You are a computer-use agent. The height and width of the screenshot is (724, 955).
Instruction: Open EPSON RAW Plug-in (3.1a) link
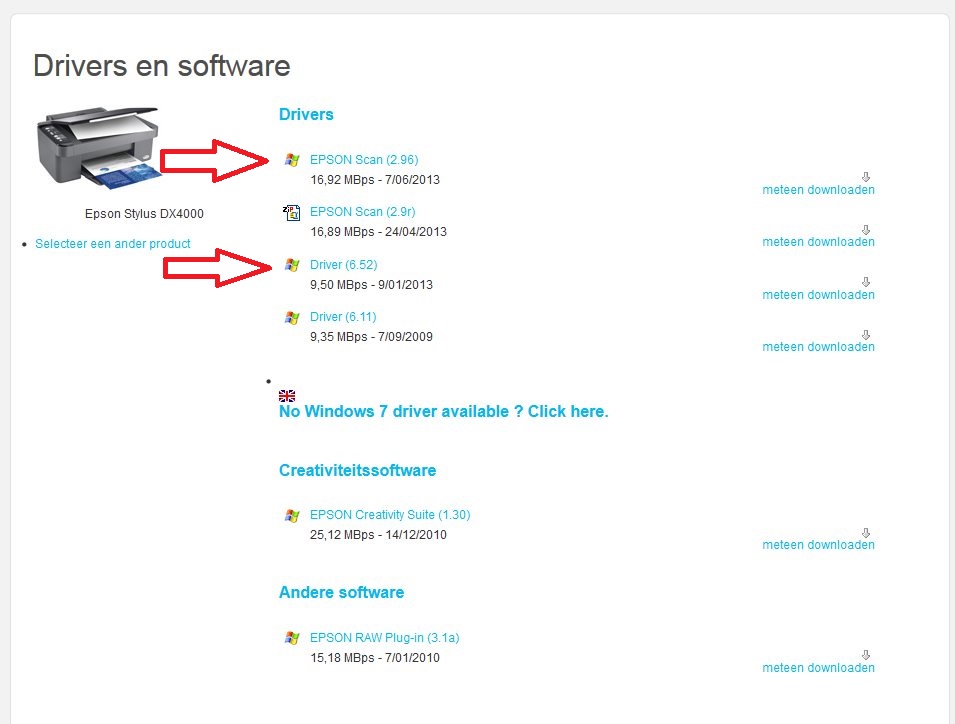384,637
